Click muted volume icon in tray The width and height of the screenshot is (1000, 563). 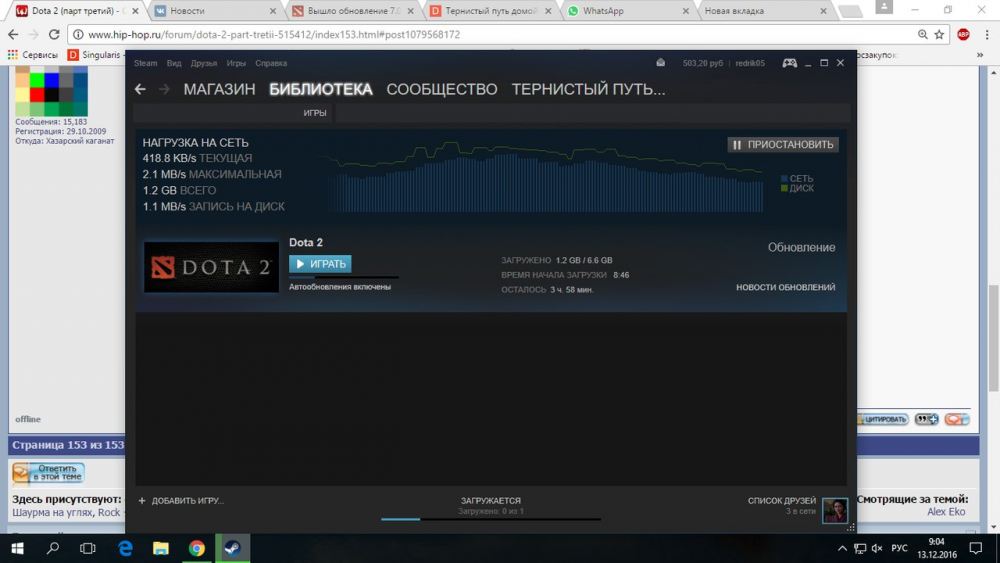tap(878, 548)
